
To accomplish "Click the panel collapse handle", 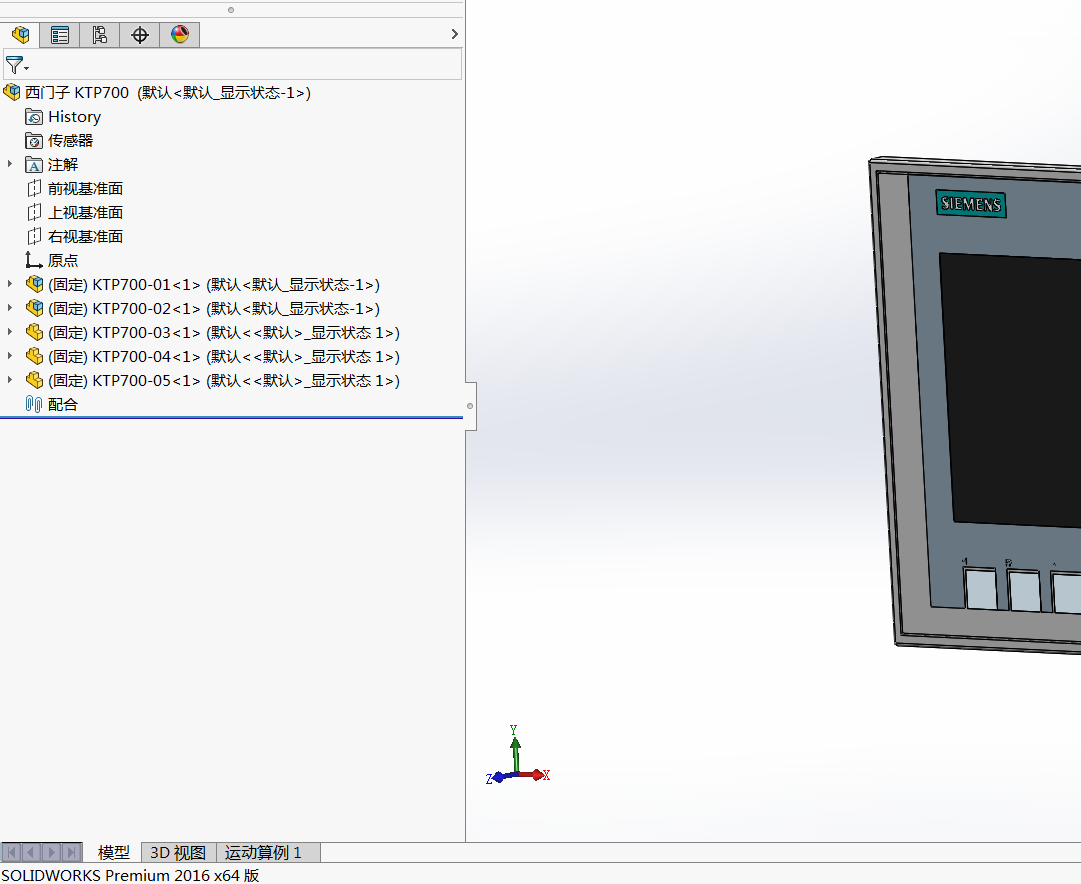I will 471,406.
